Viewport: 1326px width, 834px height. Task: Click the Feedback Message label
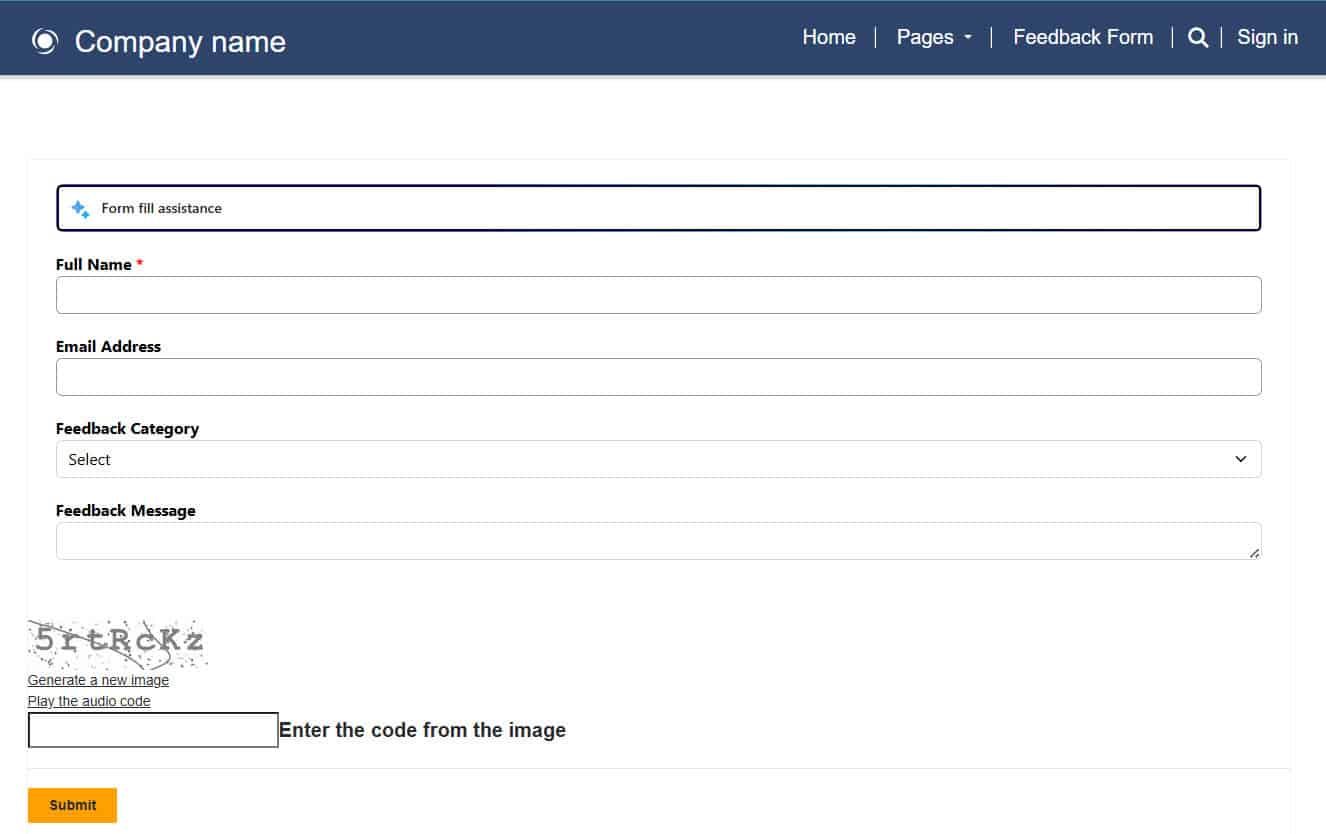(126, 511)
